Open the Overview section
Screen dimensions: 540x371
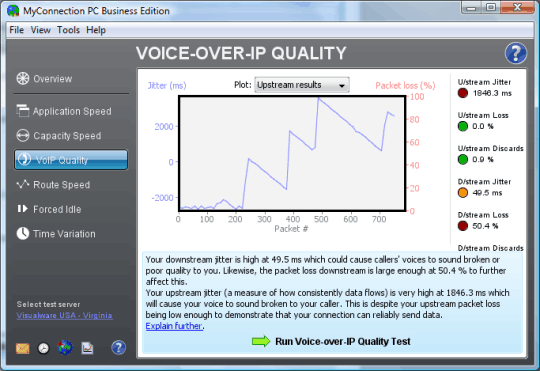(44, 79)
